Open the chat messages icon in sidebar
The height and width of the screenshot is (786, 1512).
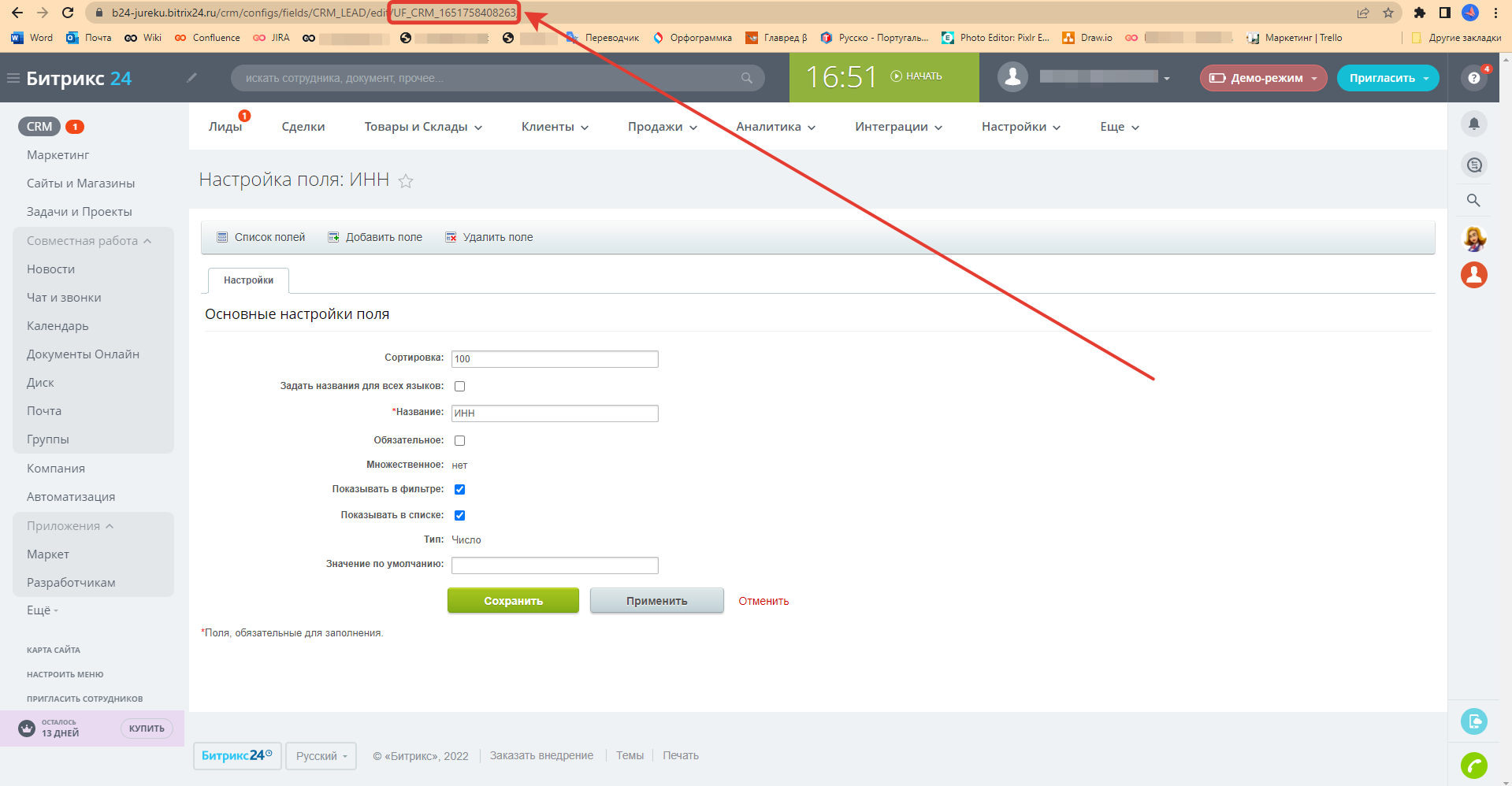coord(1473,165)
